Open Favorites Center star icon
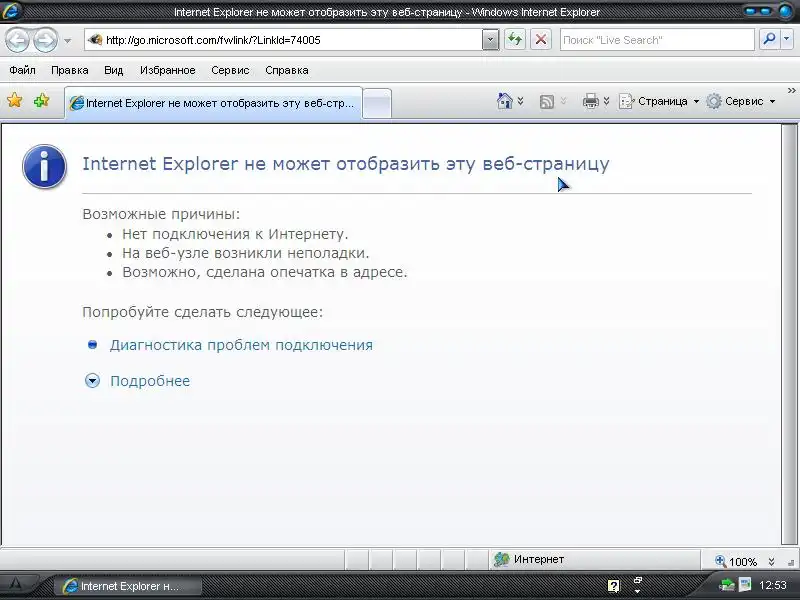Image resolution: width=800 pixels, height=600 pixels. click(x=15, y=101)
